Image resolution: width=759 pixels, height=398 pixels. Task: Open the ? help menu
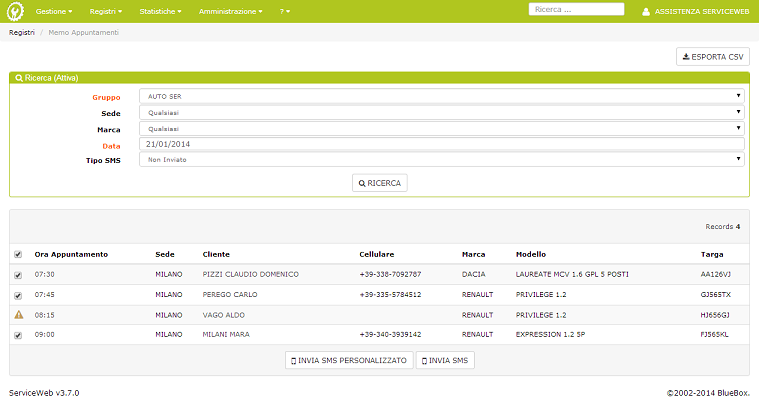coord(285,11)
